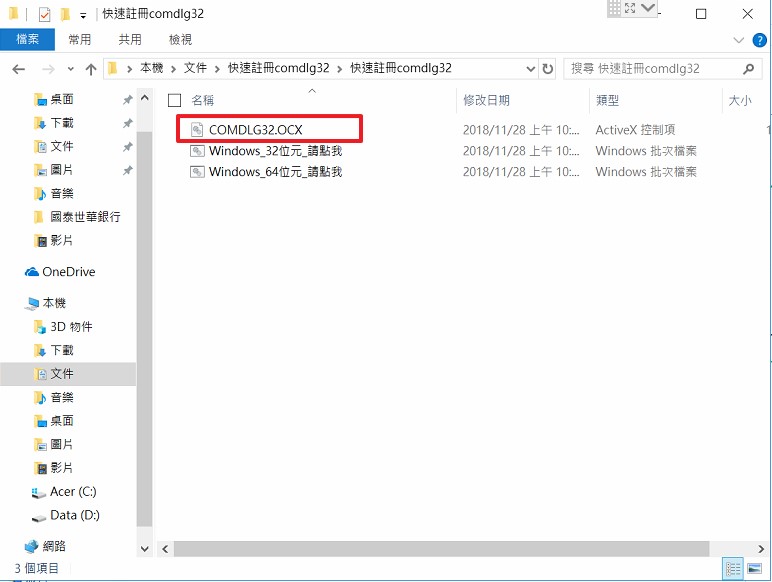The width and height of the screenshot is (772, 582).
Task: Select 本機 in the navigation pane
Action: coord(54,303)
